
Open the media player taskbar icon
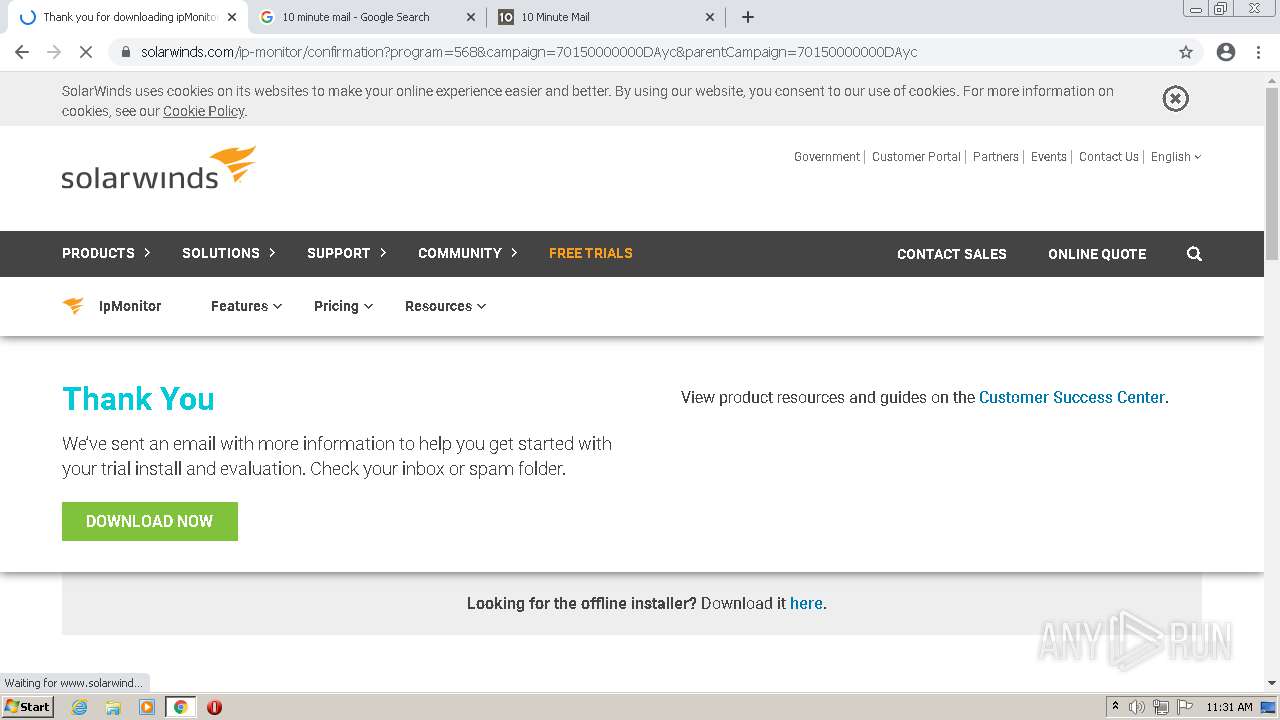pos(147,707)
